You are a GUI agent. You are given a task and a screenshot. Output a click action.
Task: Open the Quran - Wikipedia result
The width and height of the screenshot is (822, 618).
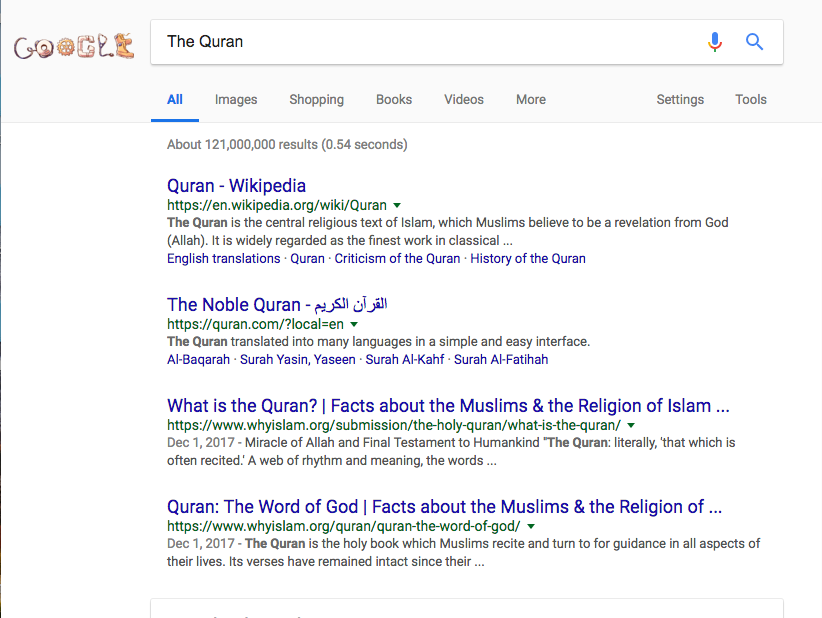coord(236,186)
